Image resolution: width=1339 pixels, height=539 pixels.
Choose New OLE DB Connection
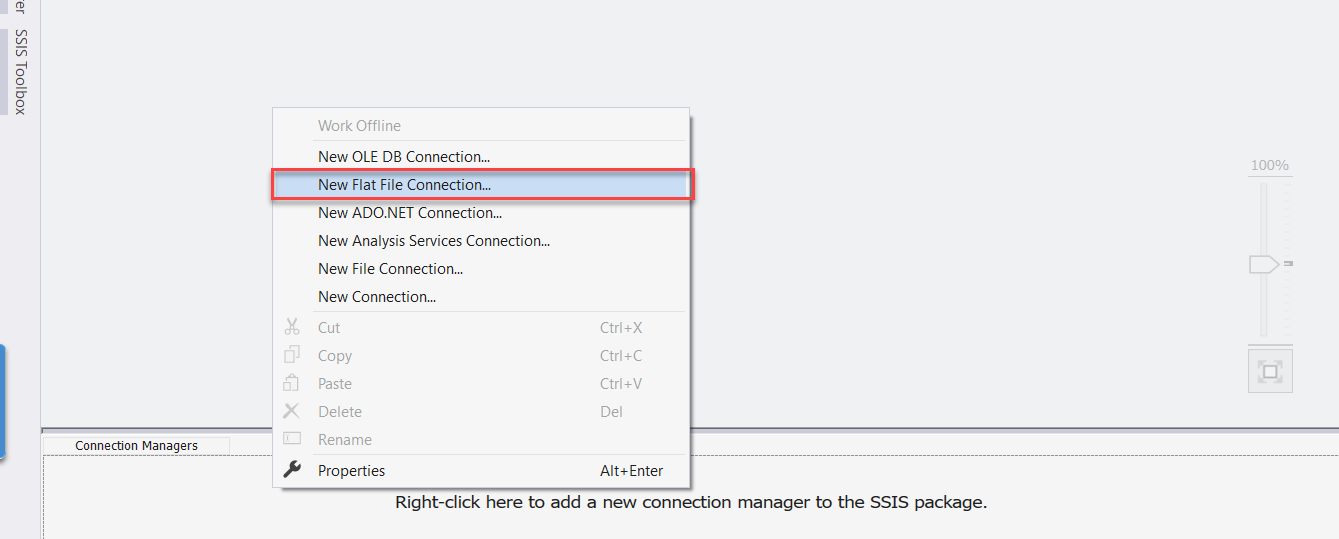[403, 157]
